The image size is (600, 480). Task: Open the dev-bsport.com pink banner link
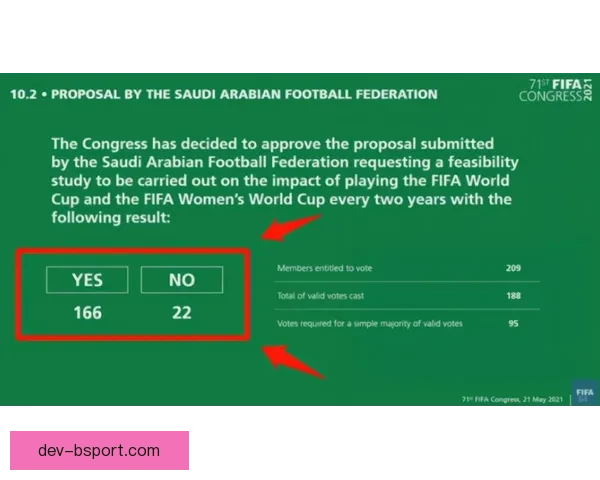coord(99,450)
